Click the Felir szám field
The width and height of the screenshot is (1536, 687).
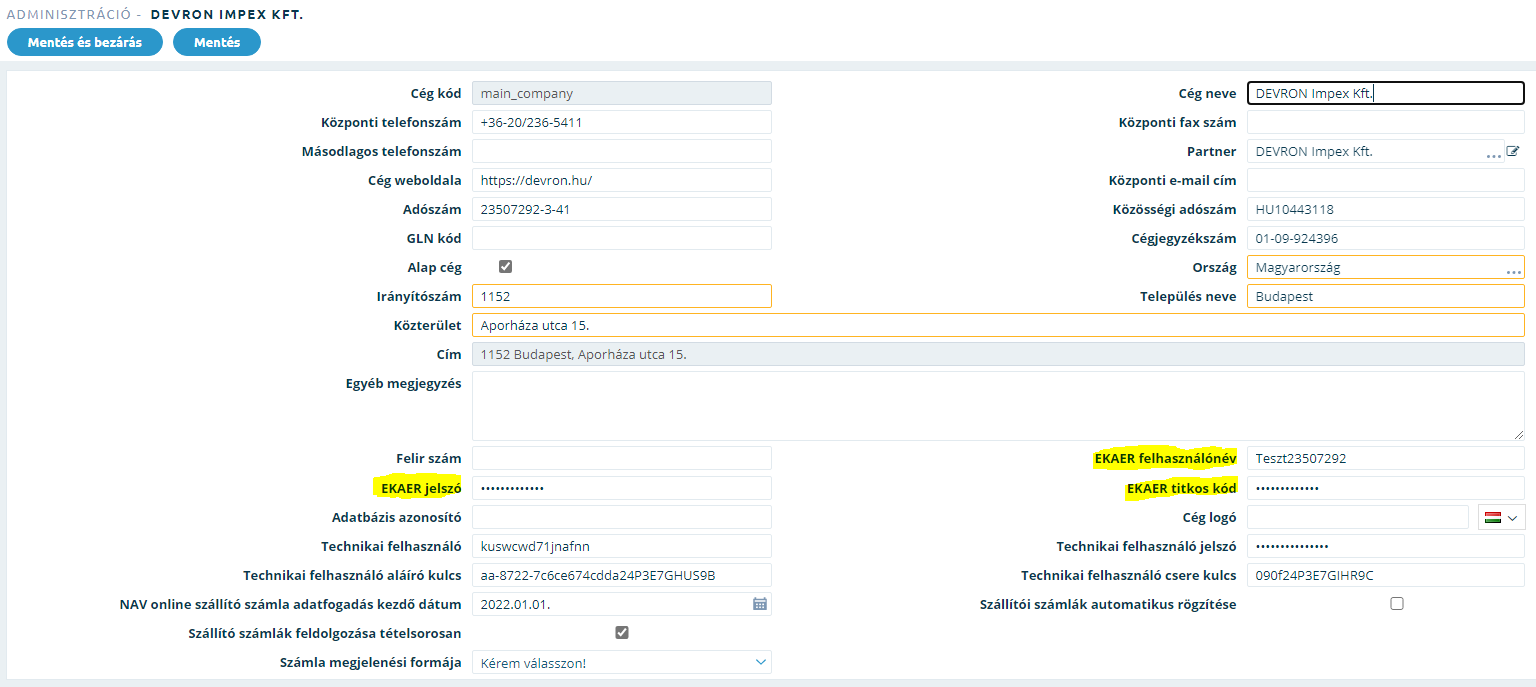pos(622,458)
